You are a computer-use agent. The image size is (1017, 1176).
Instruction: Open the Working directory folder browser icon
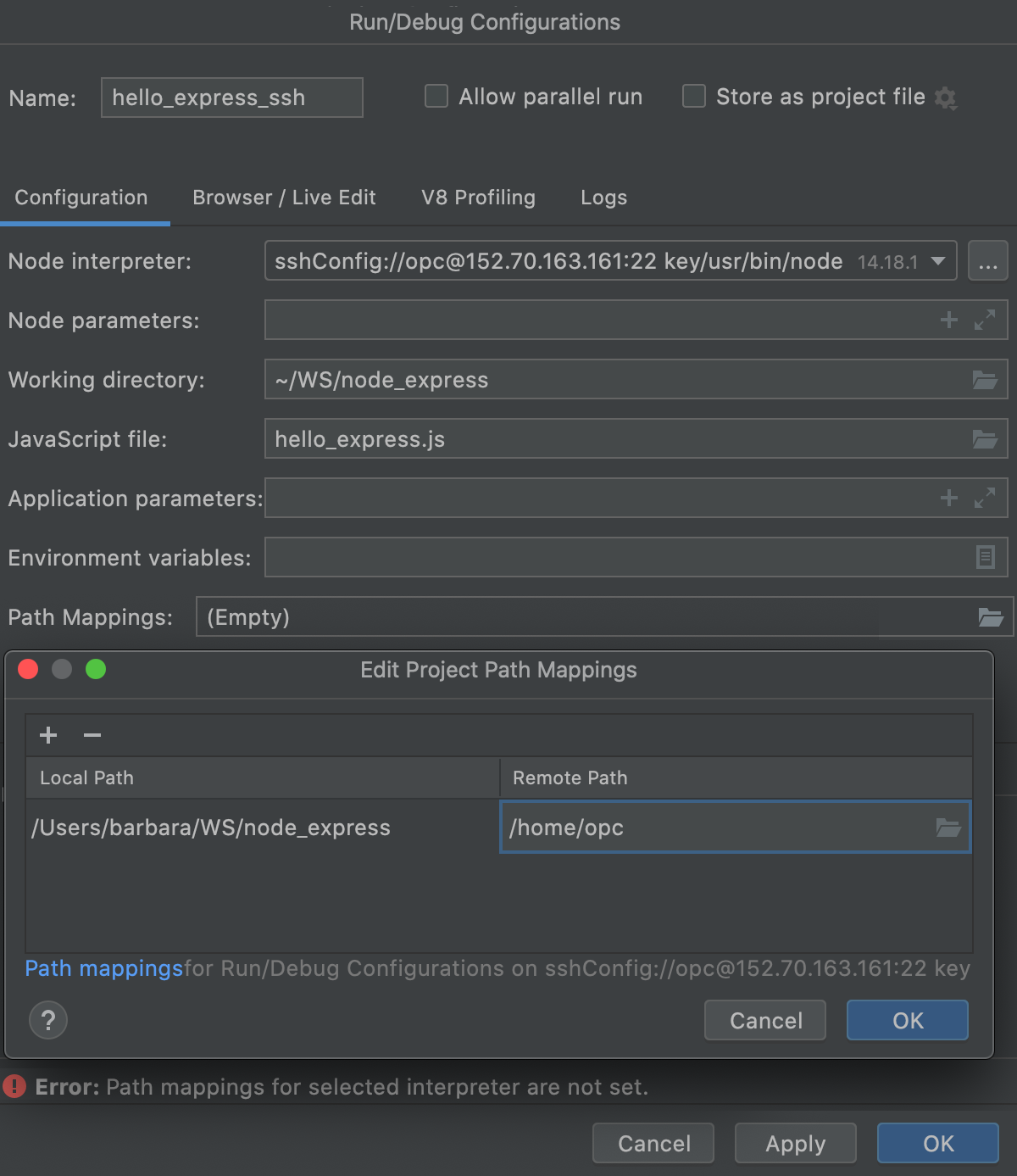coord(985,380)
